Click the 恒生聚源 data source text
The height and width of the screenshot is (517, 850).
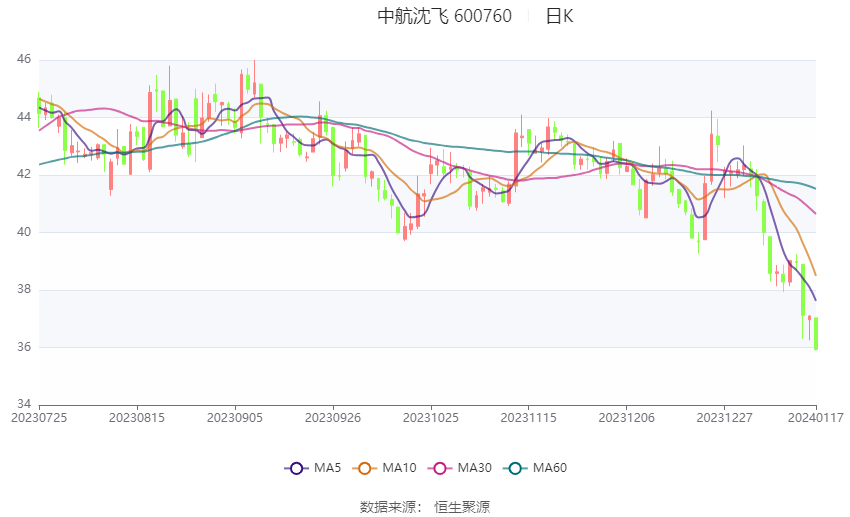coord(462,507)
